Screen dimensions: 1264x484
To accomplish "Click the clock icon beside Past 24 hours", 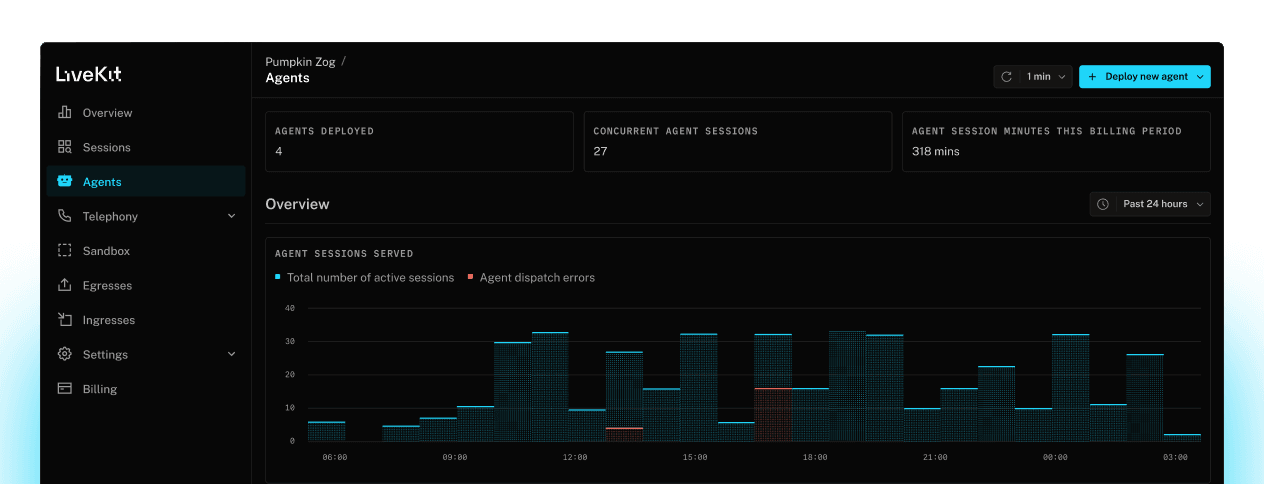I will click(x=1103, y=204).
